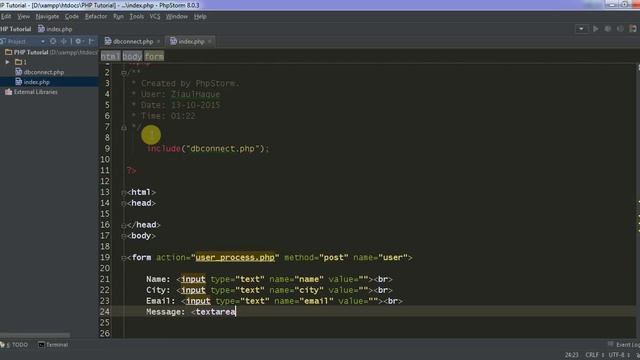Click the green Run play icon
Viewport: 640px width, 360px height.
tap(596, 29)
